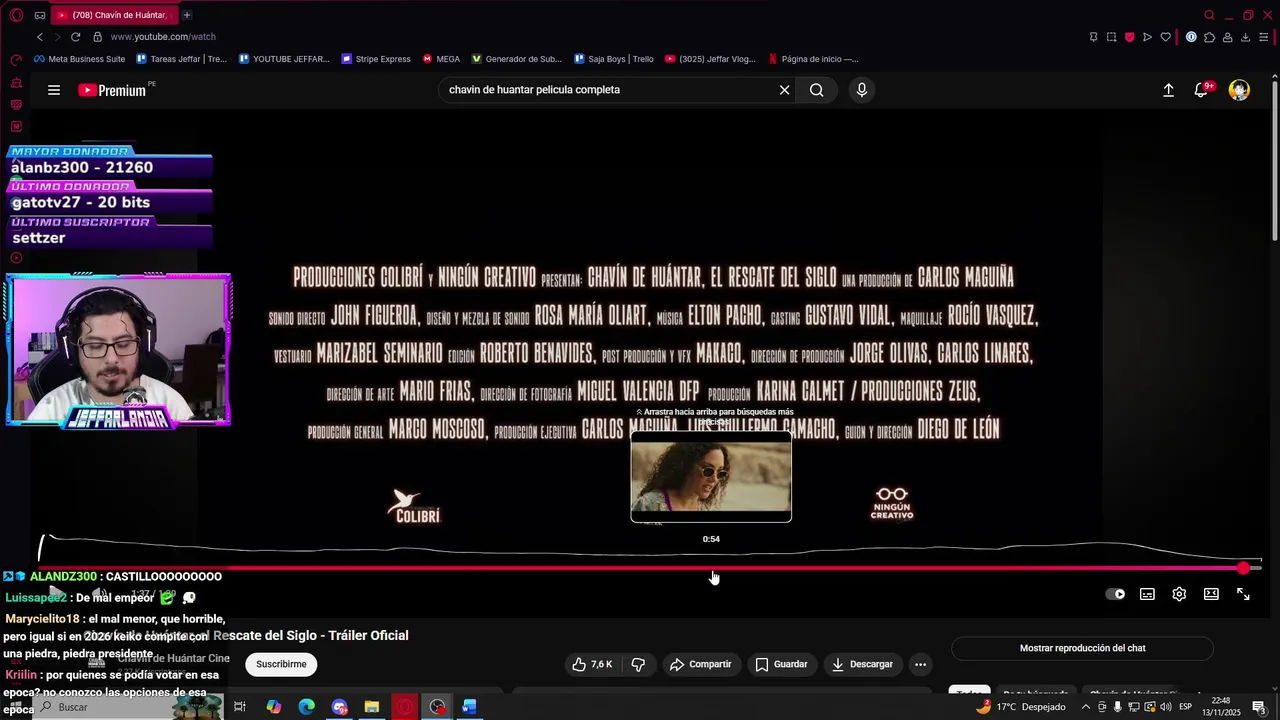
Task: Open Saja Boys Trello bookmark
Action: pos(614,59)
